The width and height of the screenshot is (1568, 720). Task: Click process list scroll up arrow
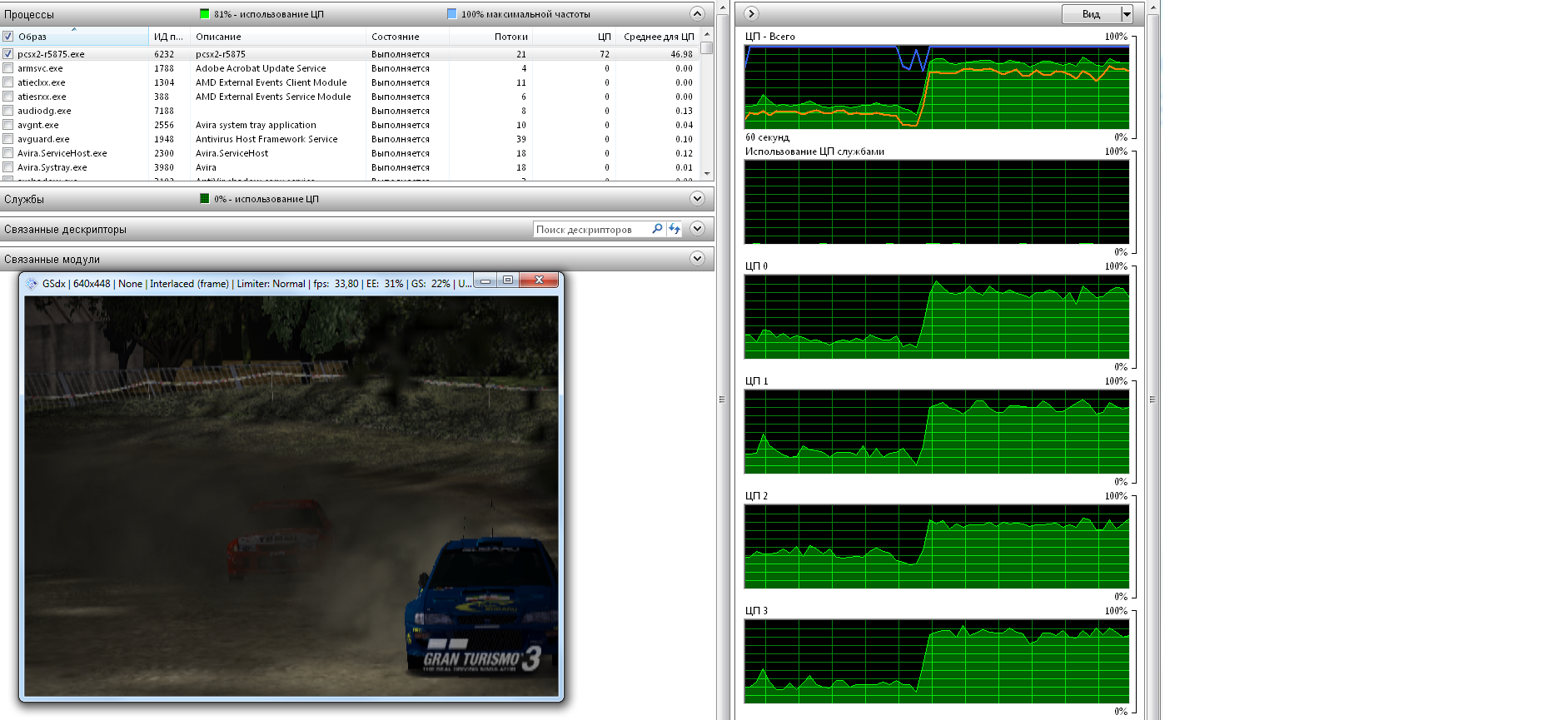click(707, 35)
